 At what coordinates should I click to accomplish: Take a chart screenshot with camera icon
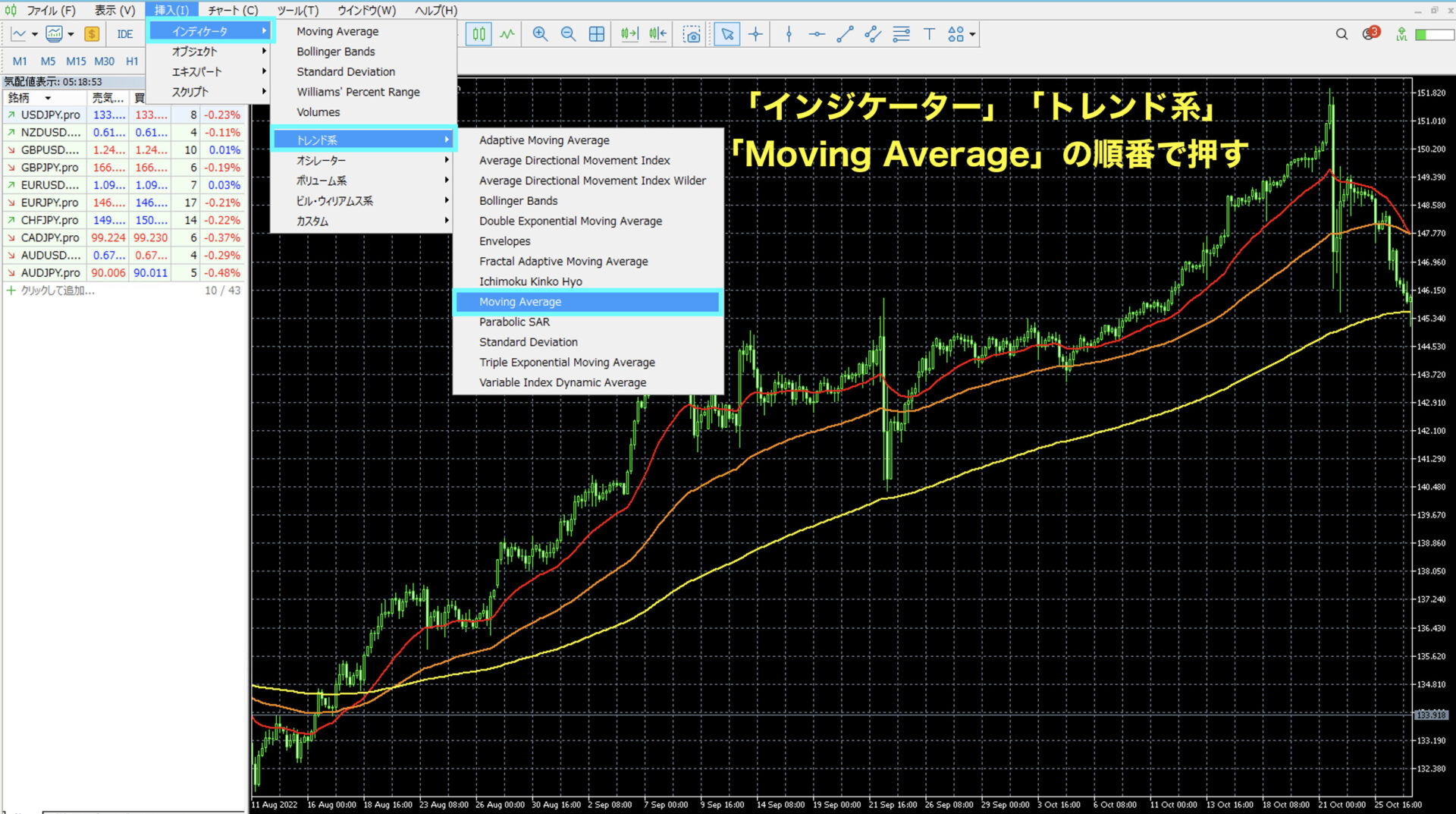[691, 34]
